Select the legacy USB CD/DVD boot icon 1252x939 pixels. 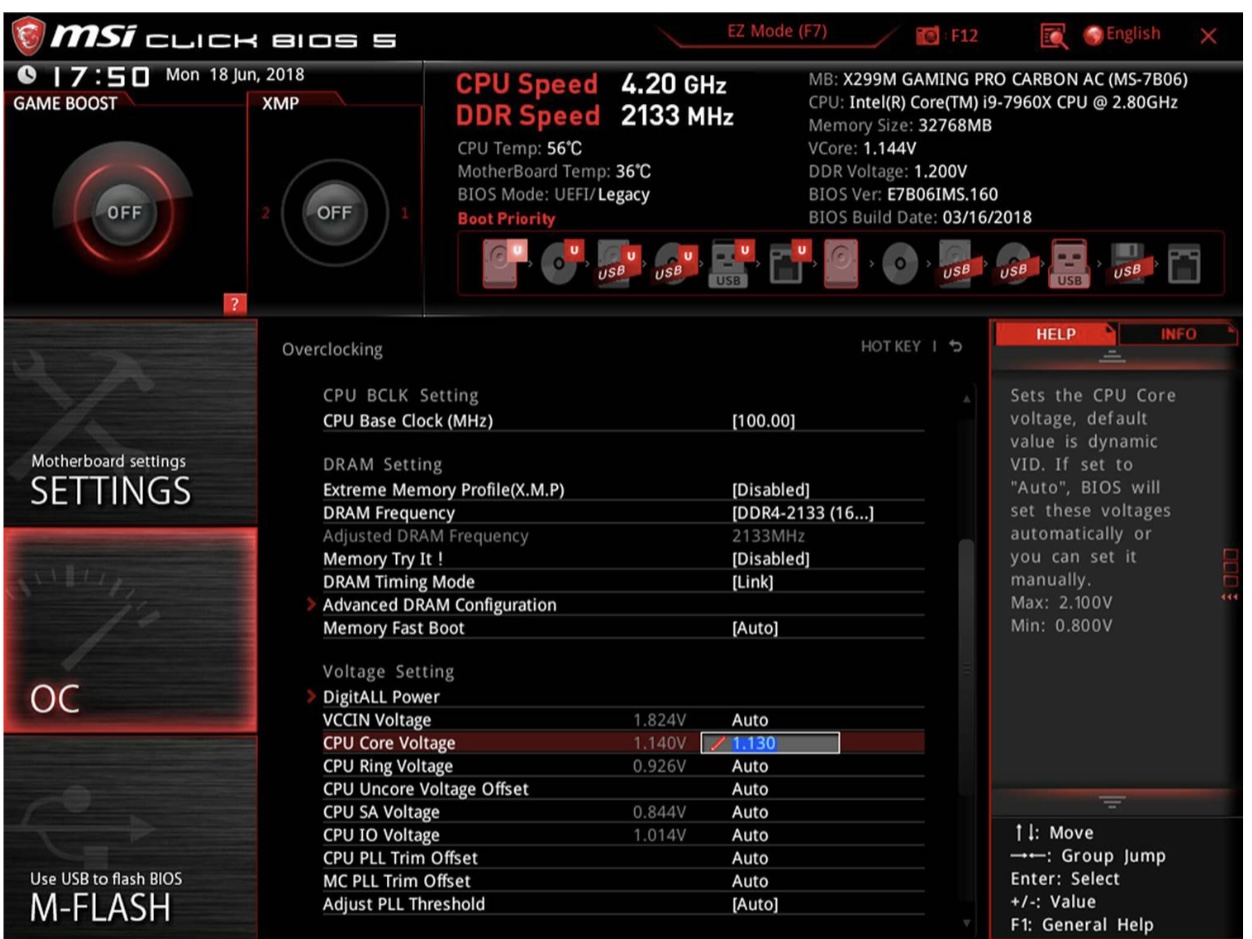pyautogui.click(x=1015, y=263)
